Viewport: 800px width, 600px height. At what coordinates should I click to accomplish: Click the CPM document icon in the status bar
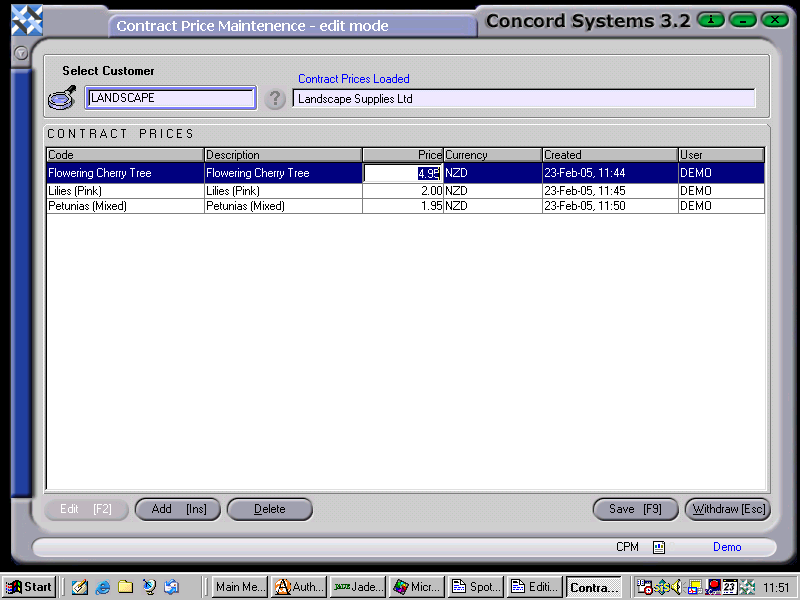(658, 547)
